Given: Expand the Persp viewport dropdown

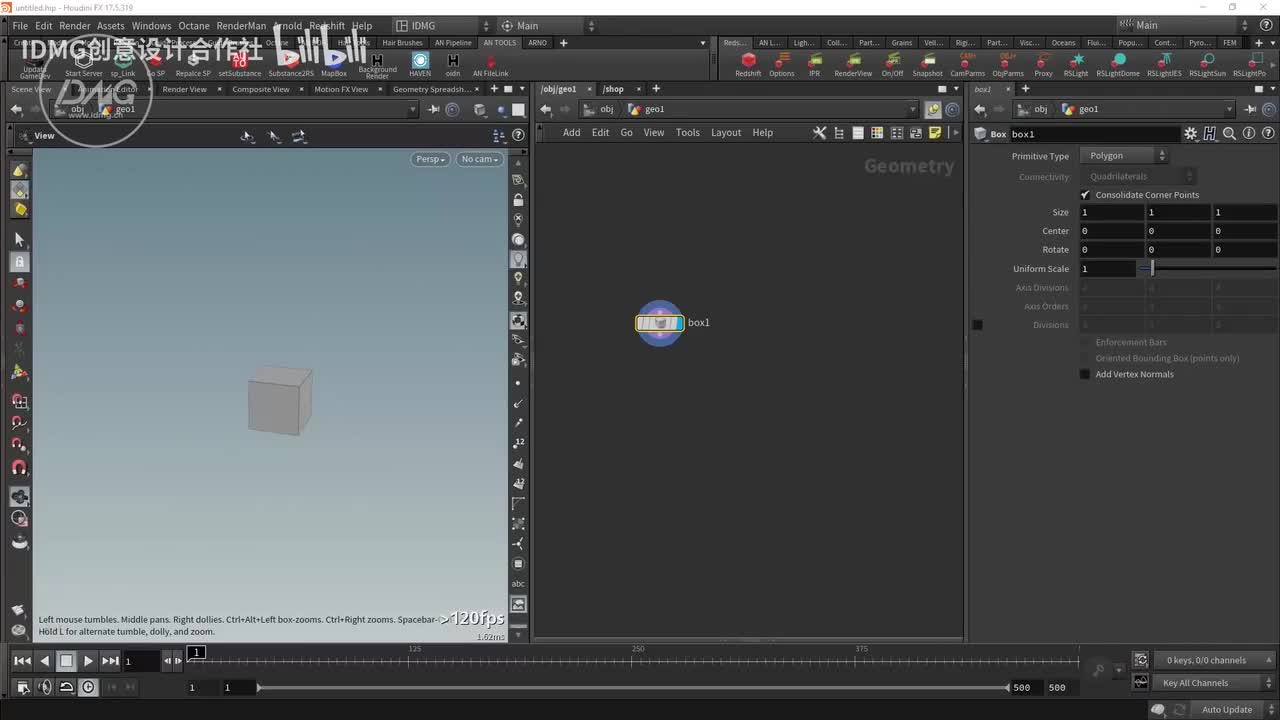Looking at the screenshot, I should (x=430, y=159).
